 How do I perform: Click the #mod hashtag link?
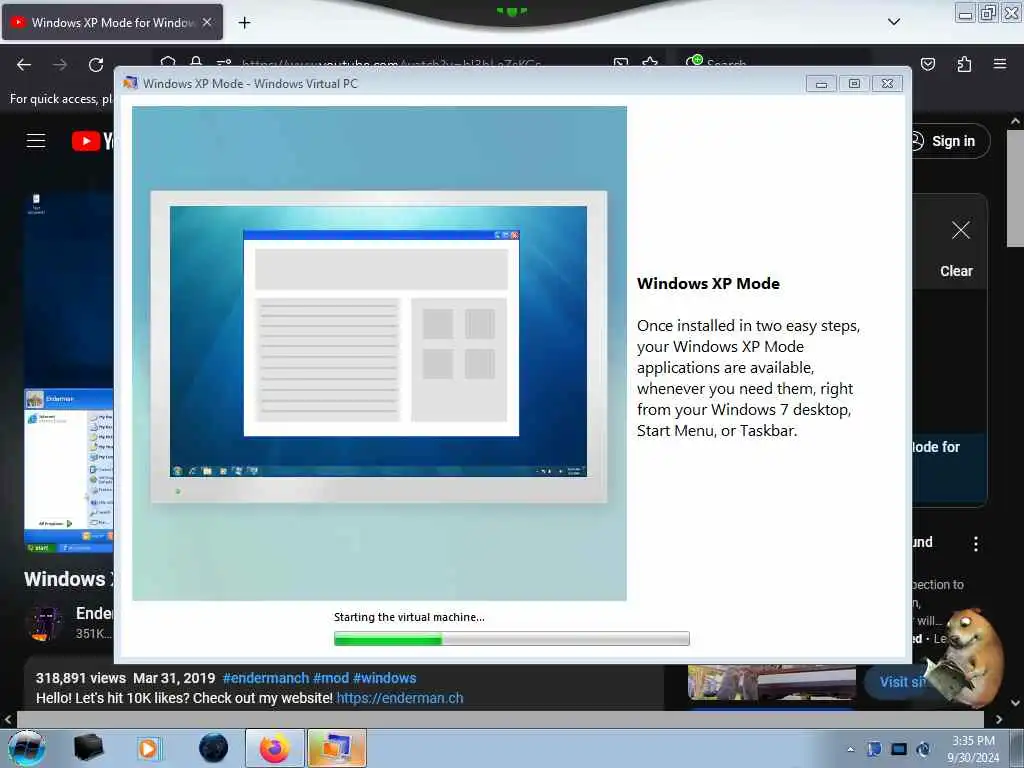(x=330, y=678)
